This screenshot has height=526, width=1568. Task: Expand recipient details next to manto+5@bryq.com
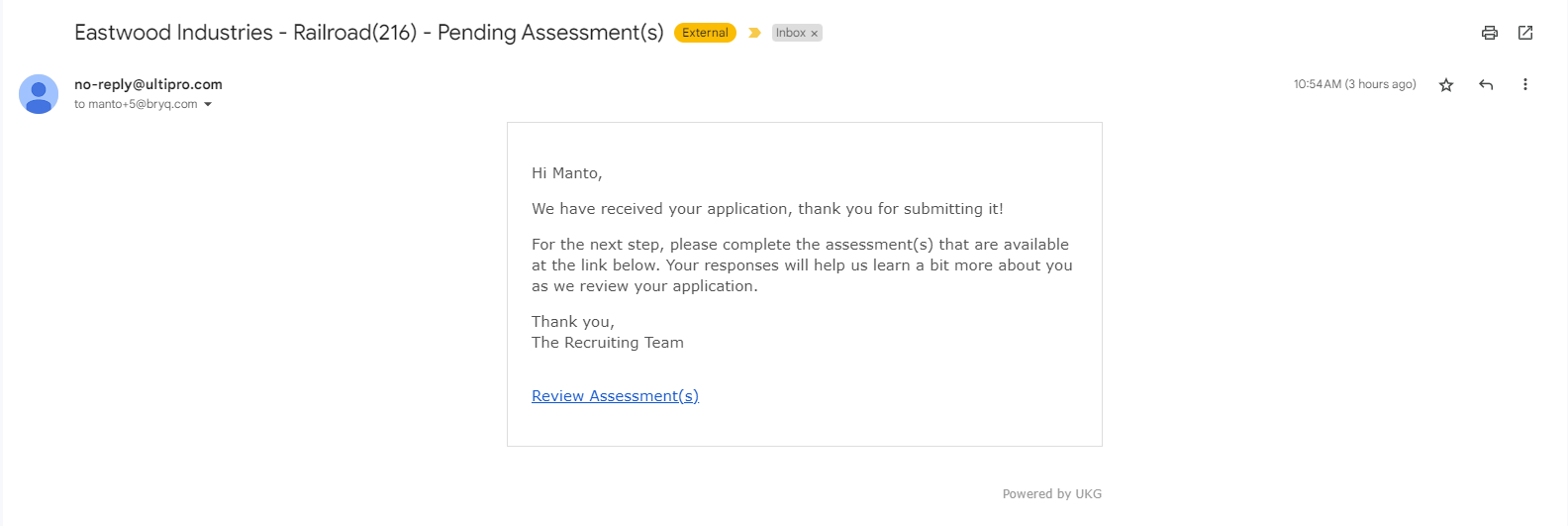point(208,105)
